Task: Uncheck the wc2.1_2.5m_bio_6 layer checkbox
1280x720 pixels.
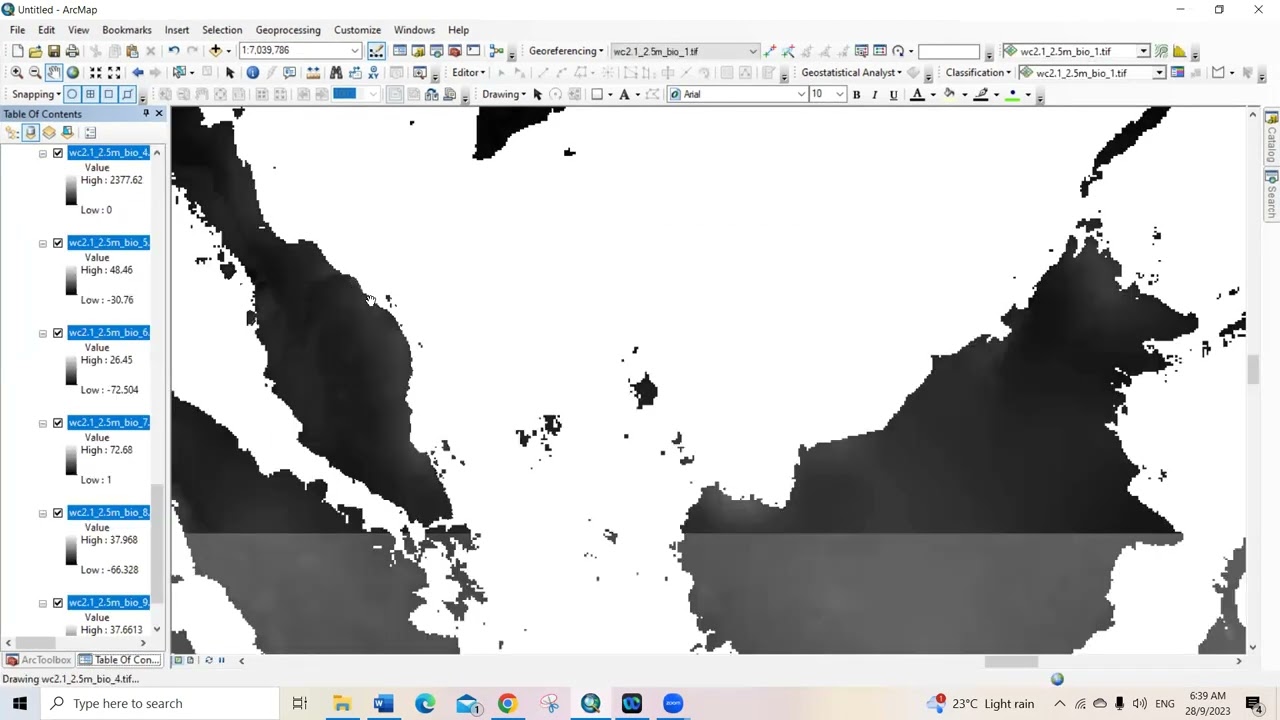Action: tap(58, 333)
